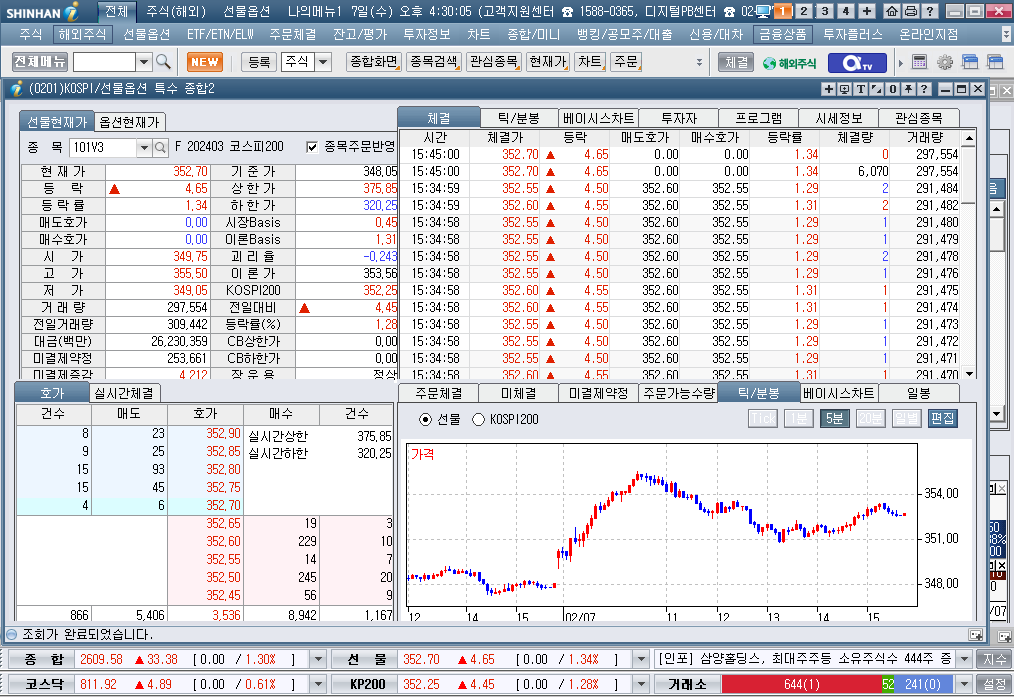This screenshot has height=698, width=1014.
Task: Open the alpha TV banner button
Action: click(x=857, y=63)
